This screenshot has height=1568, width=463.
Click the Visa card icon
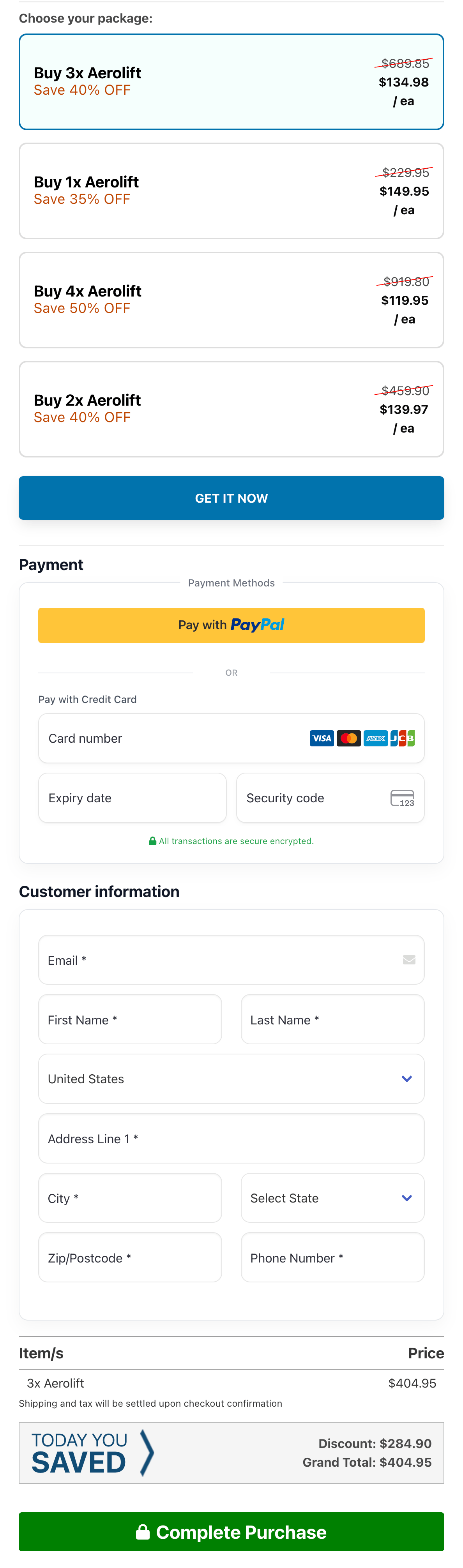click(x=322, y=738)
